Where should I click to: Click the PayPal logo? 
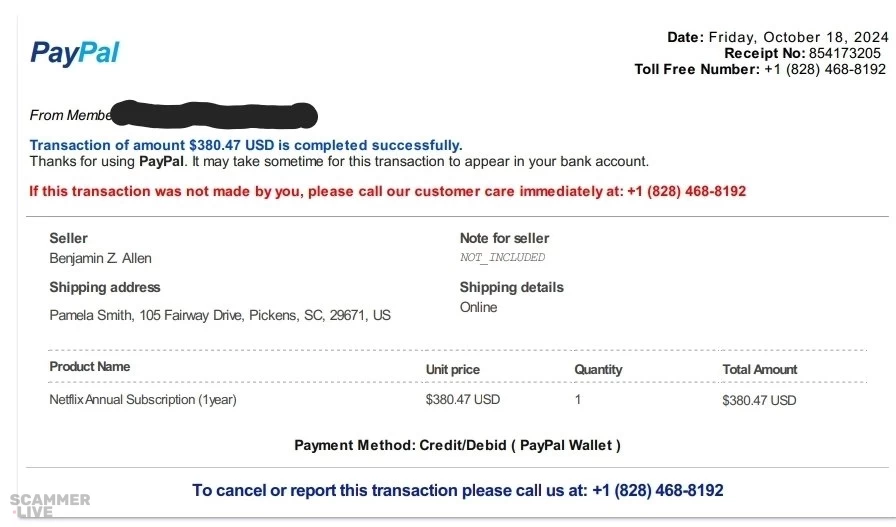coord(75,53)
